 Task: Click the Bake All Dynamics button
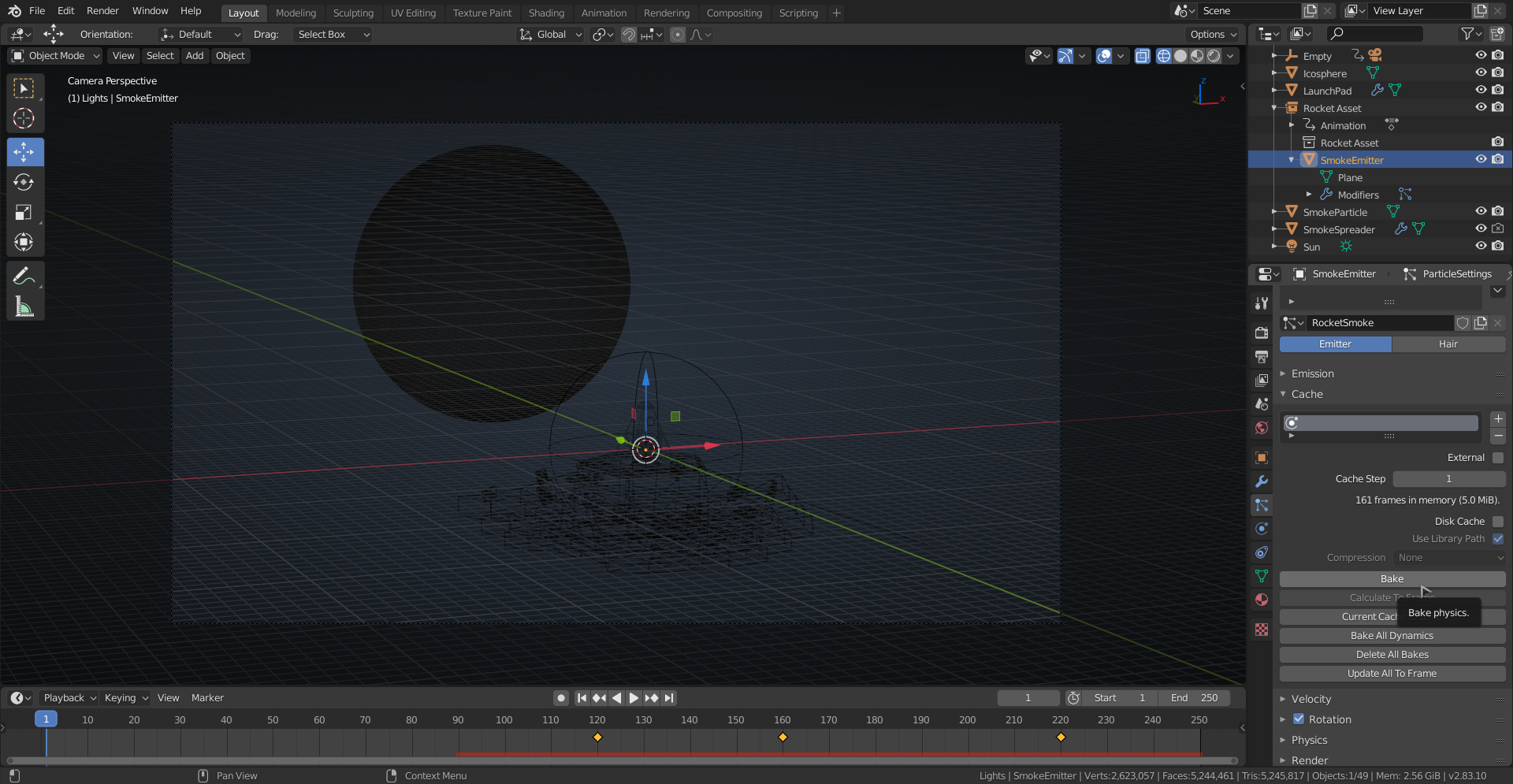[1392, 635]
